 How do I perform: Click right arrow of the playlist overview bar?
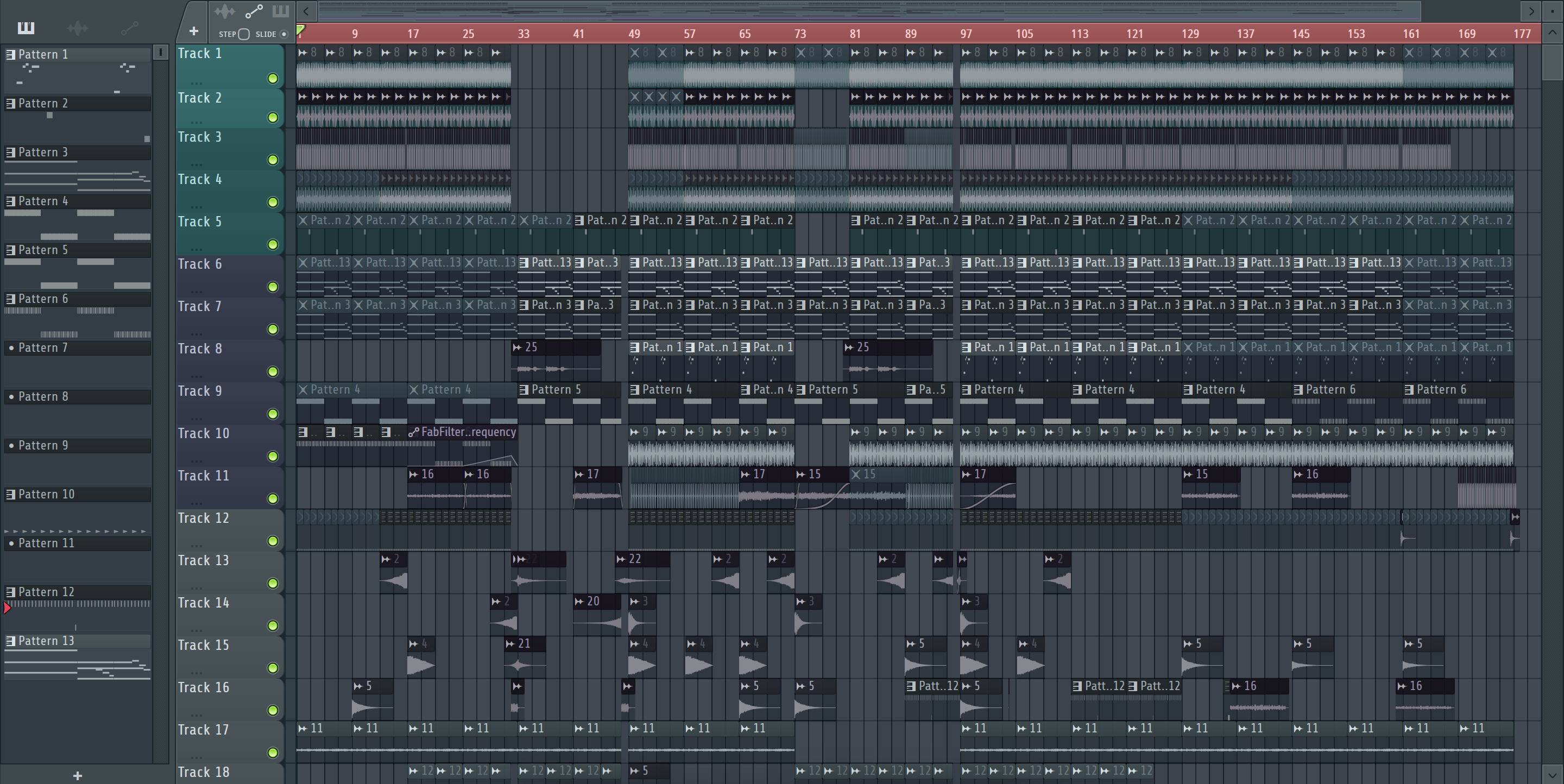[x=1531, y=11]
